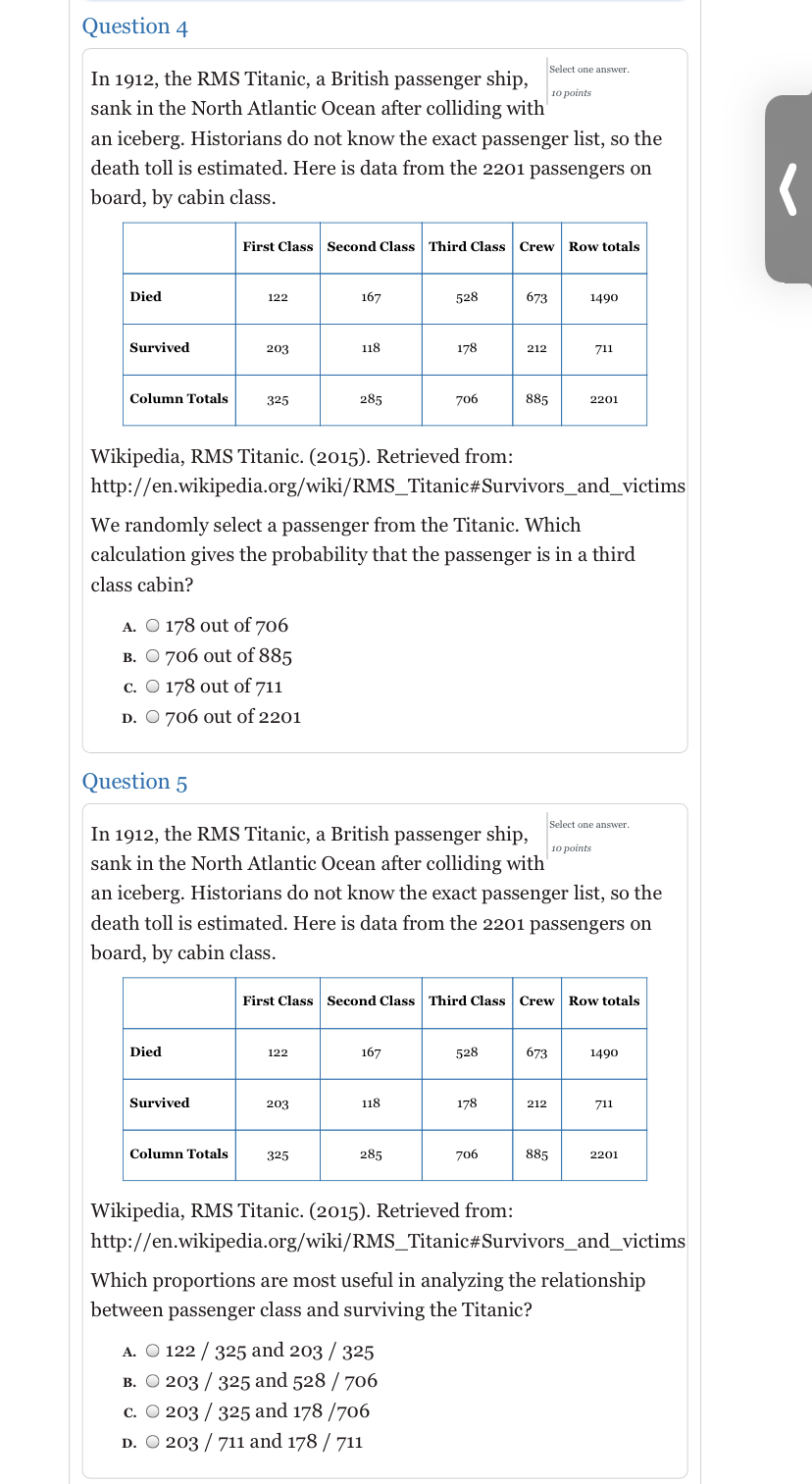Select answer D '203 / 711 and 178 / 711'

click(153, 1442)
